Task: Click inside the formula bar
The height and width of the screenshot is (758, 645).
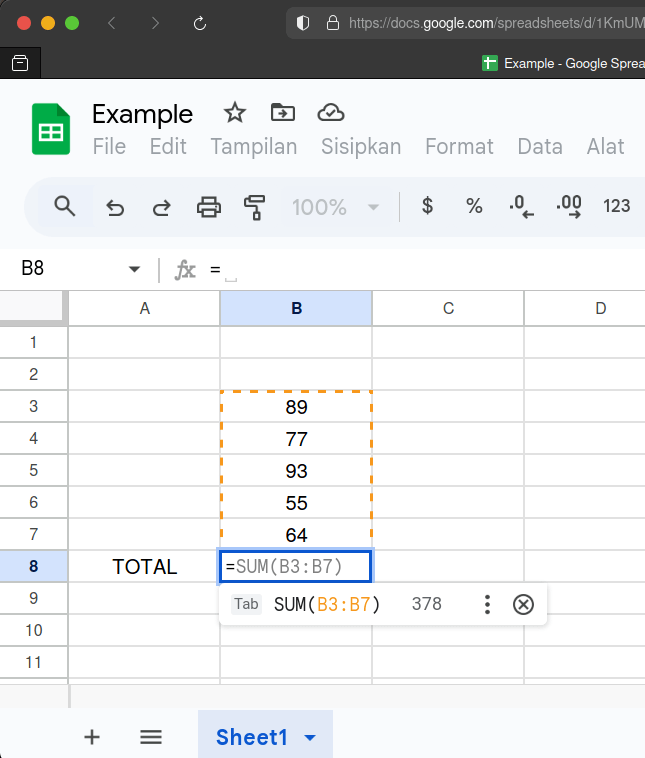Action: pos(425,269)
